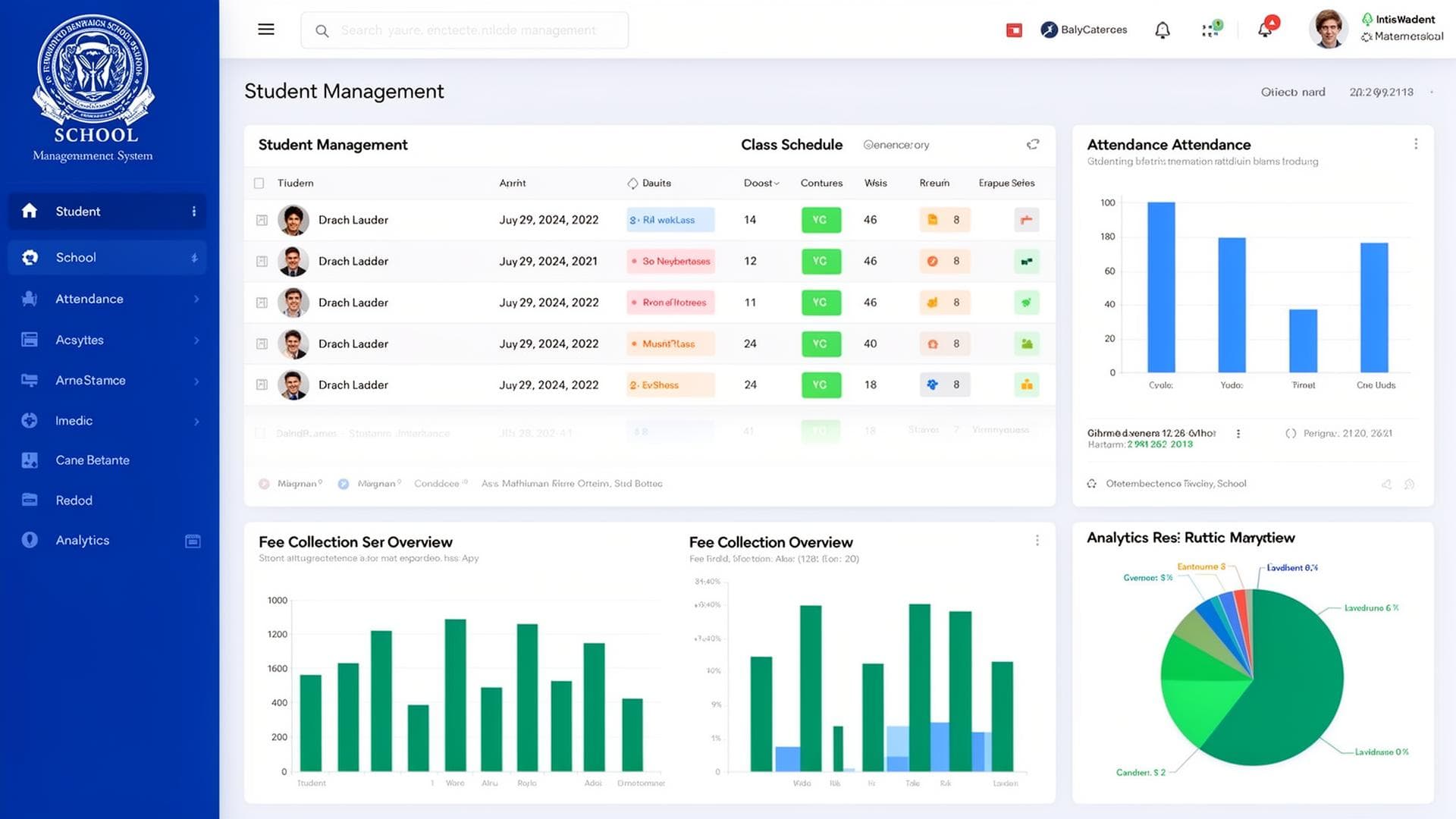
Task: Check row with EvShess tag
Action: 262,385
